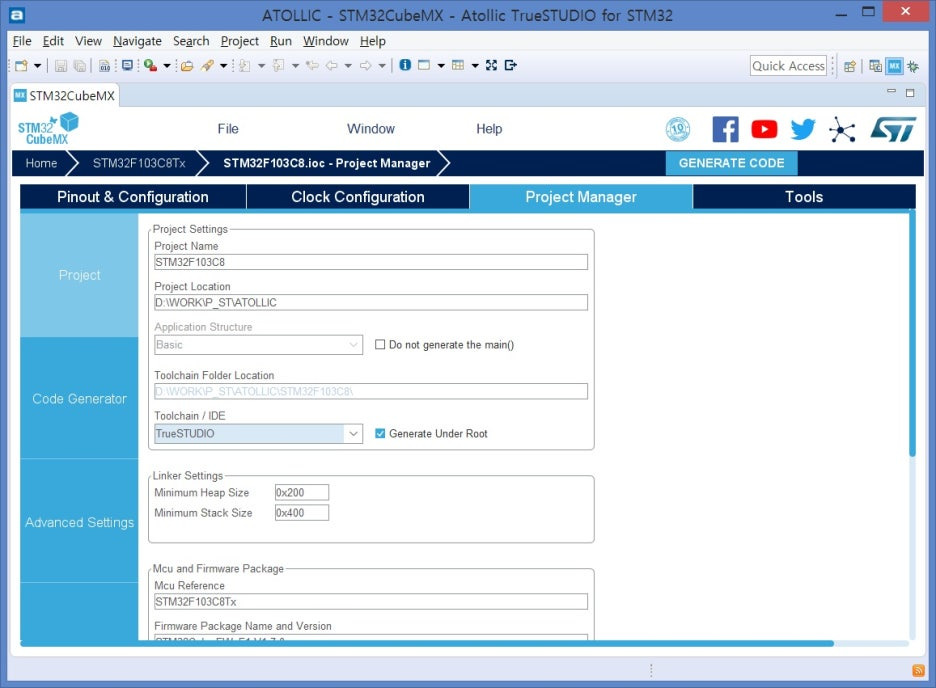Select the Project side section
This screenshot has width=936, height=688.
[79, 275]
